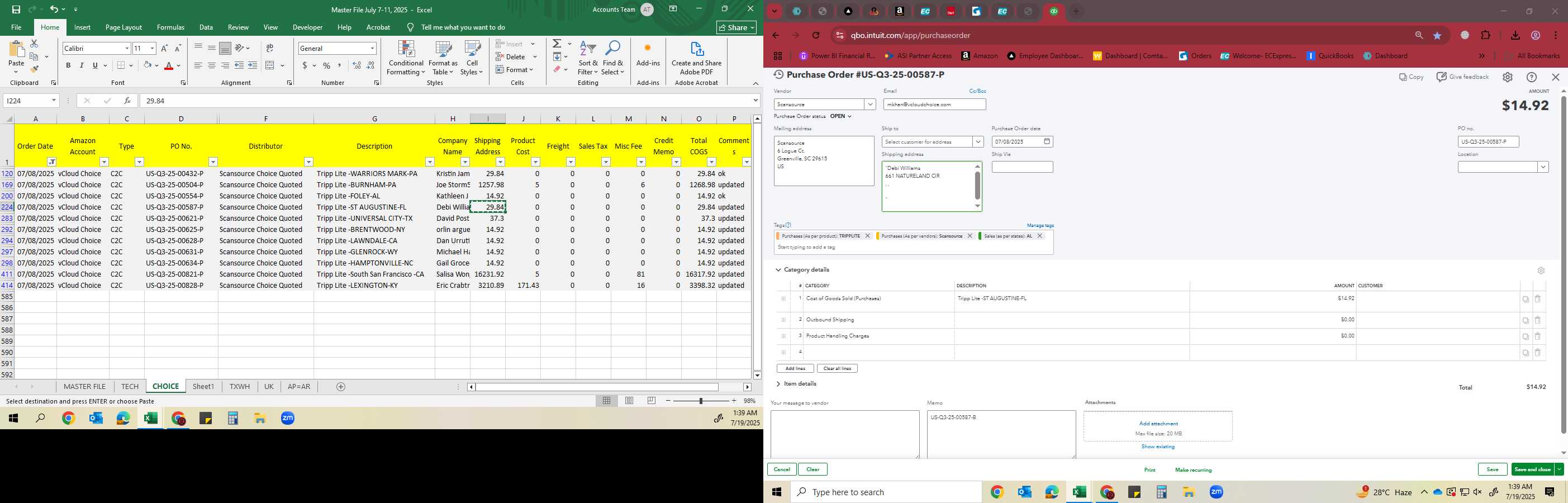The height and width of the screenshot is (503, 1568).
Task: Open the Save and close dropdown arrow
Action: pyautogui.click(x=1559, y=469)
